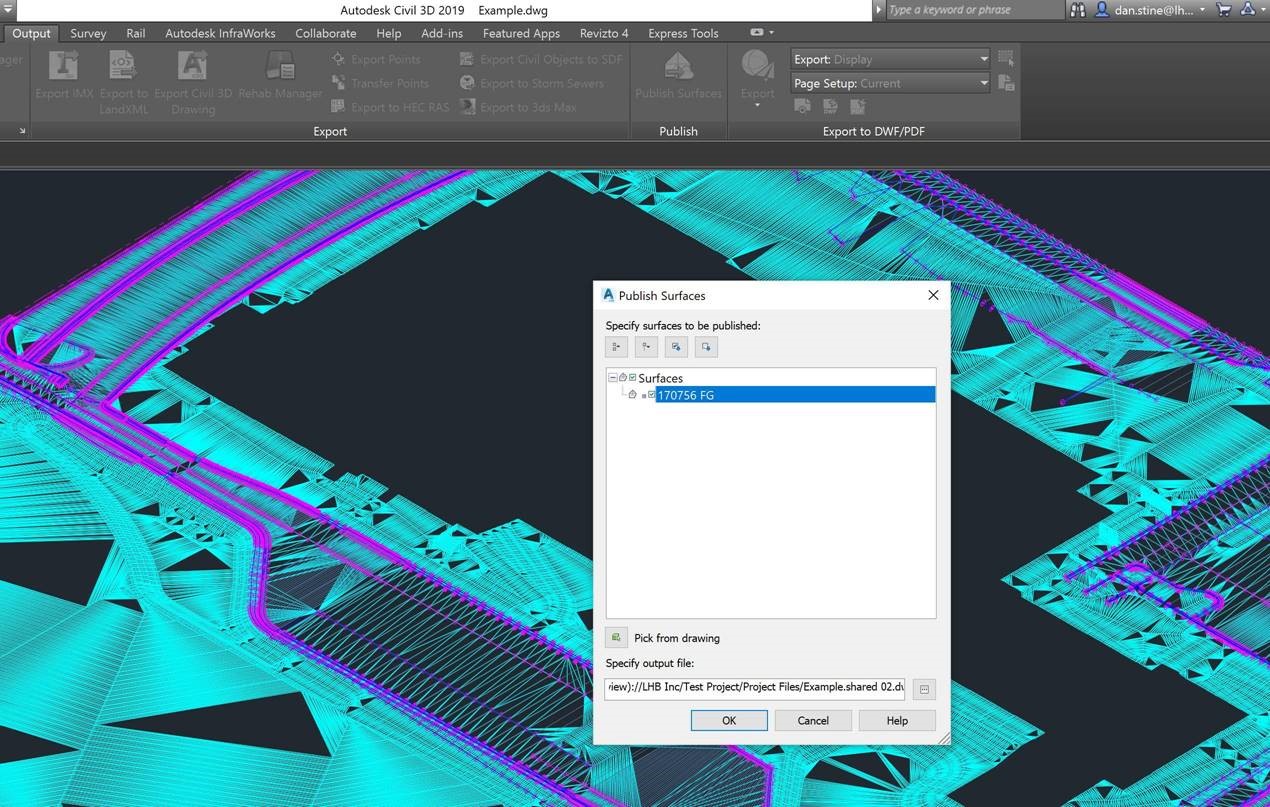Image resolution: width=1270 pixels, height=807 pixels.
Task: Click the DWF export icon under Page Setup
Action: [830, 106]
